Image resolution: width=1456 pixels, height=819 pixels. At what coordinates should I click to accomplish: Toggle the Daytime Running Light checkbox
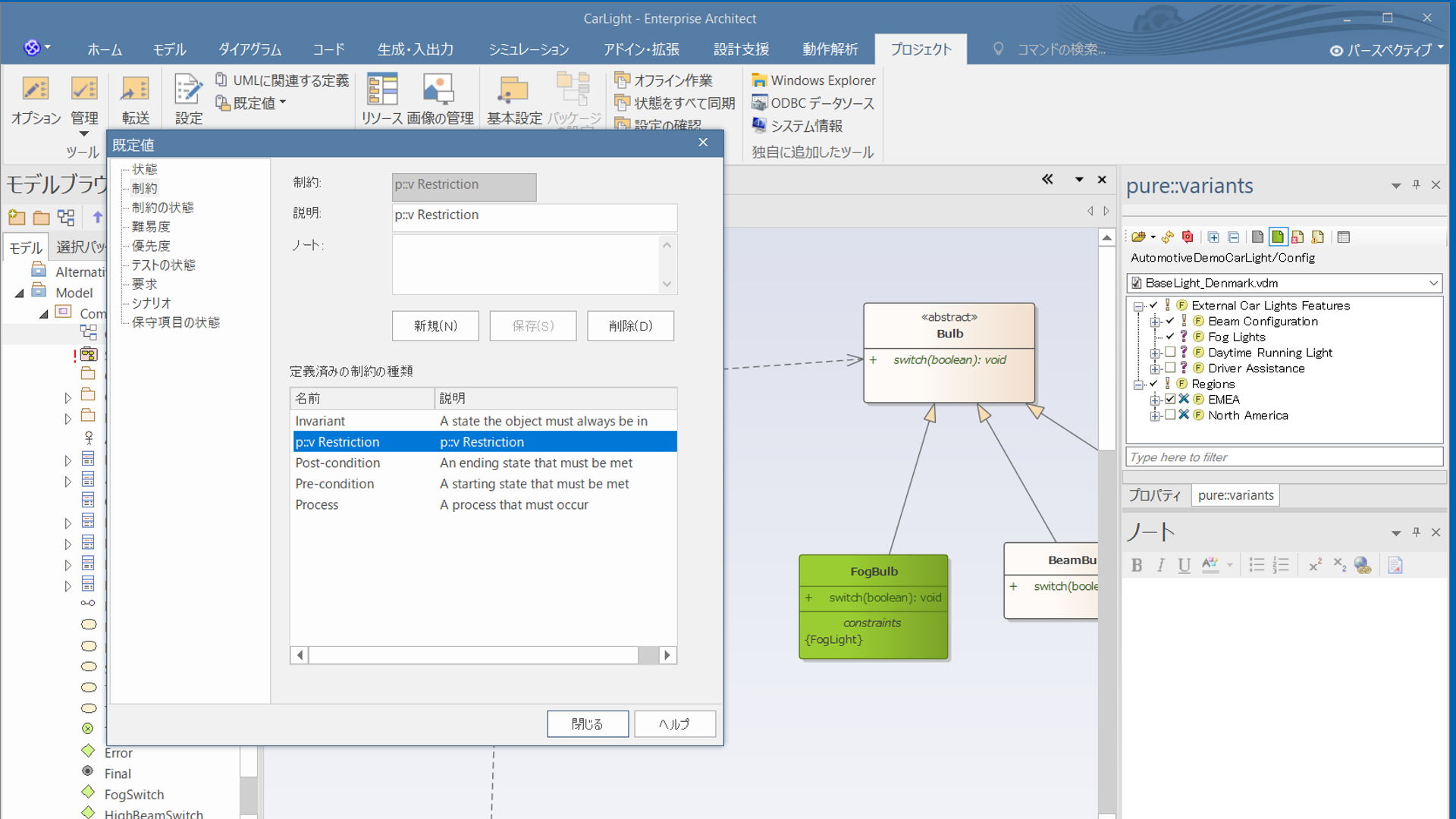point(1170,353)
